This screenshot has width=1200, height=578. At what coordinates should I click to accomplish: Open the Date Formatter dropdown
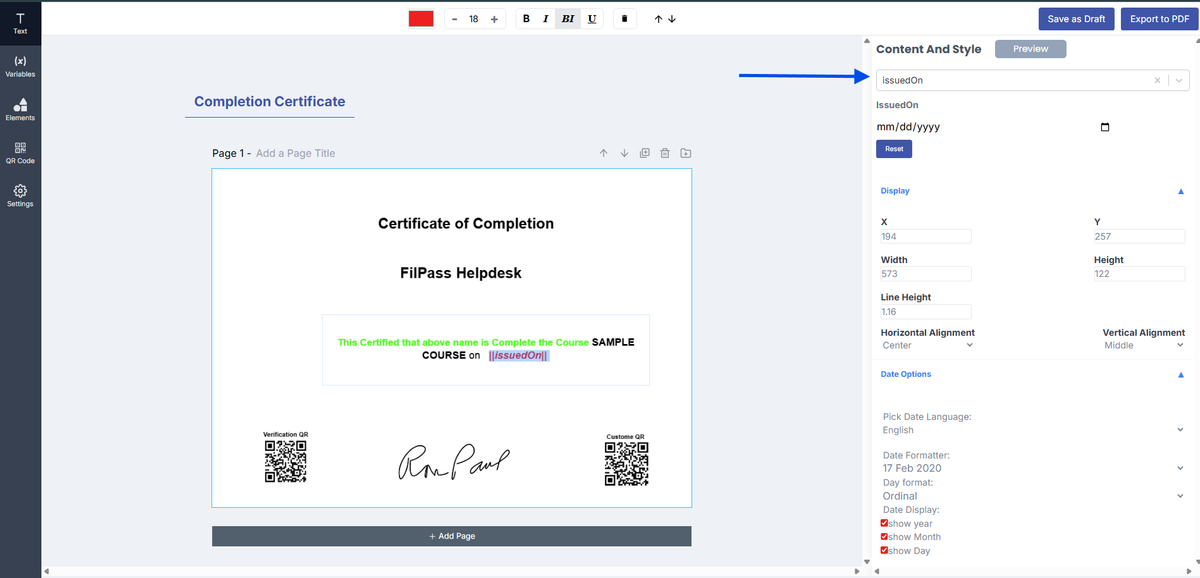[x=1034, y=468]
